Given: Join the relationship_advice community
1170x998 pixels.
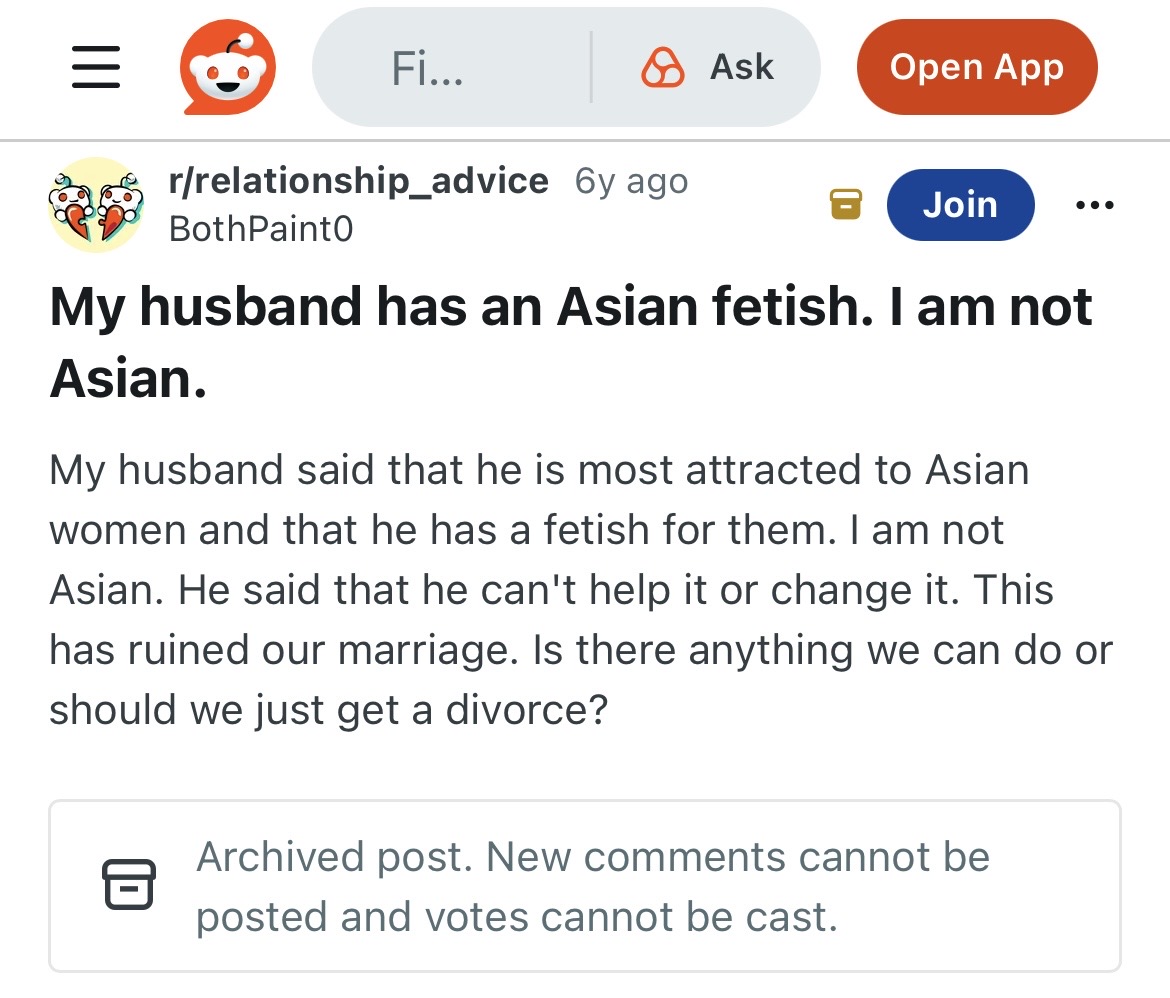Looking at the screenshot, I should point(959,205).
